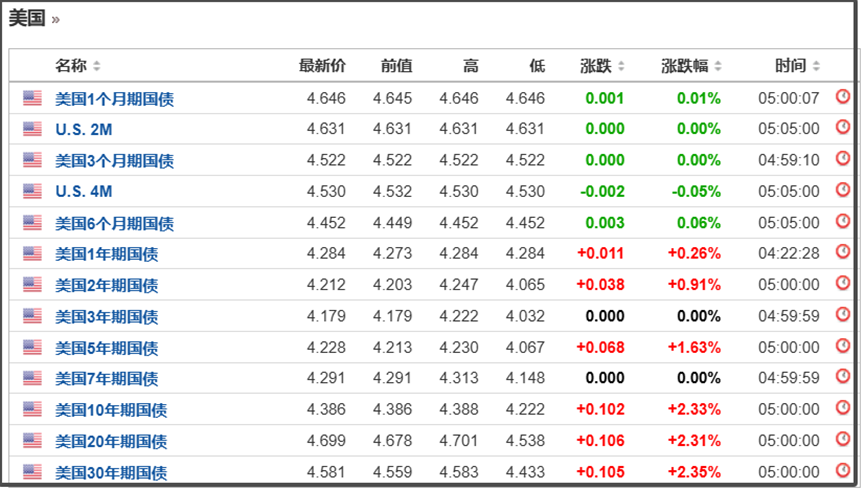This screenshot has width=865, height=489.
Task: Open the 美国3年期国债 bond link
Action: (106, 316)
